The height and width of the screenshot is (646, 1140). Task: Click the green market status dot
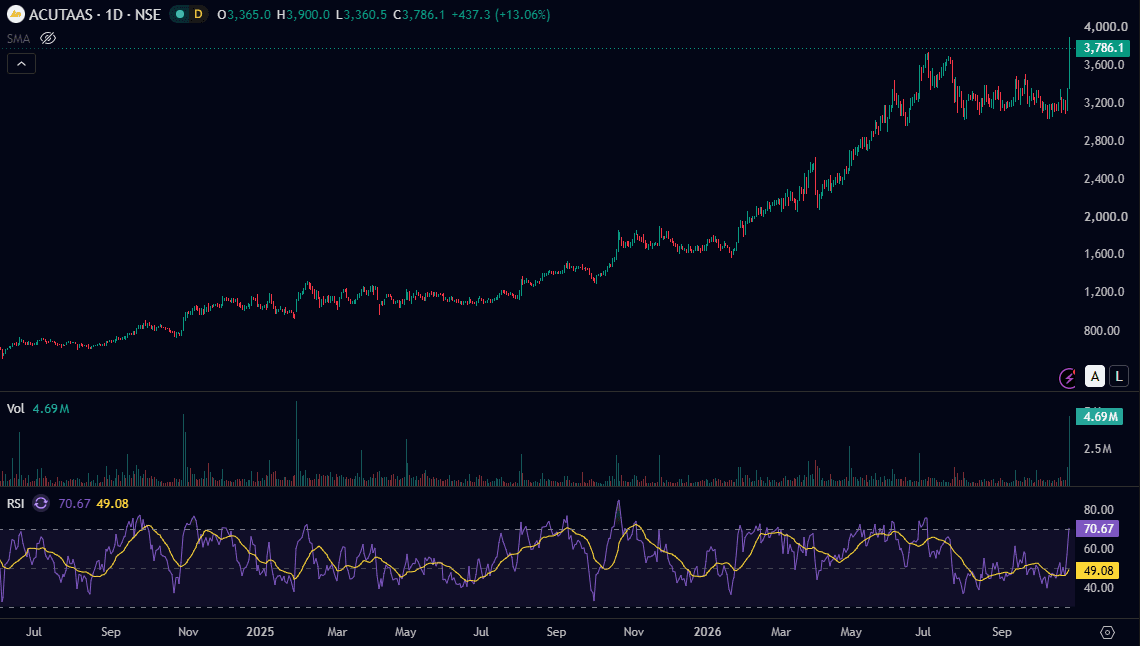coord(180,15)
